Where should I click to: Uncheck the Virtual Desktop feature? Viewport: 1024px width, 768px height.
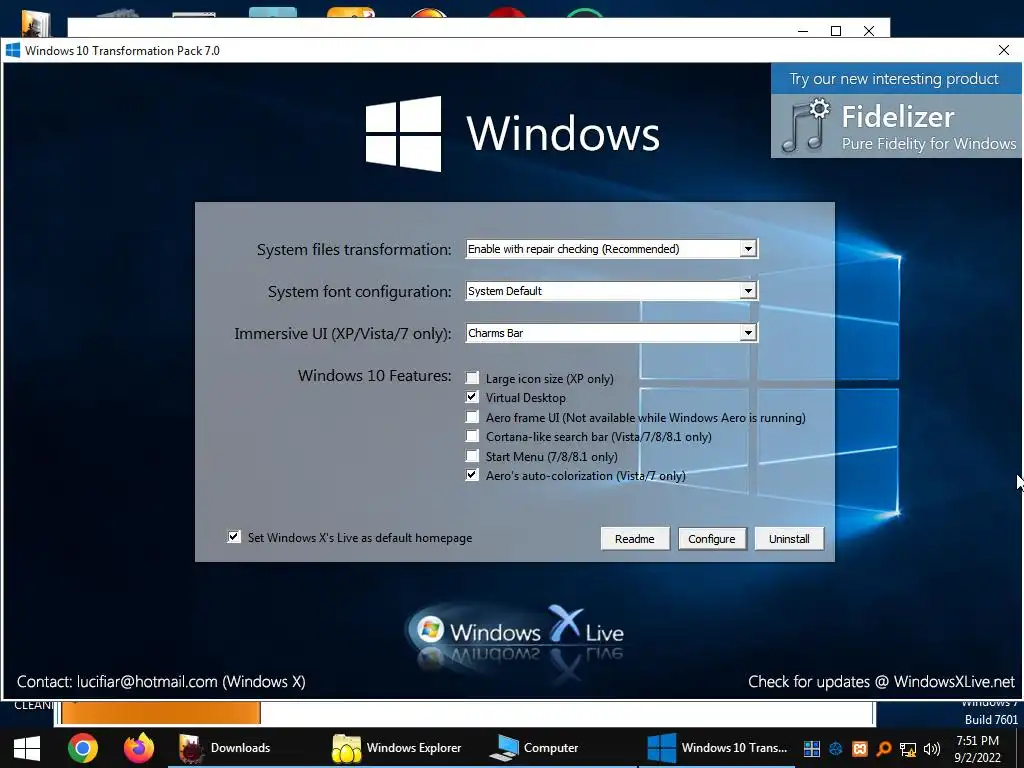472,397
